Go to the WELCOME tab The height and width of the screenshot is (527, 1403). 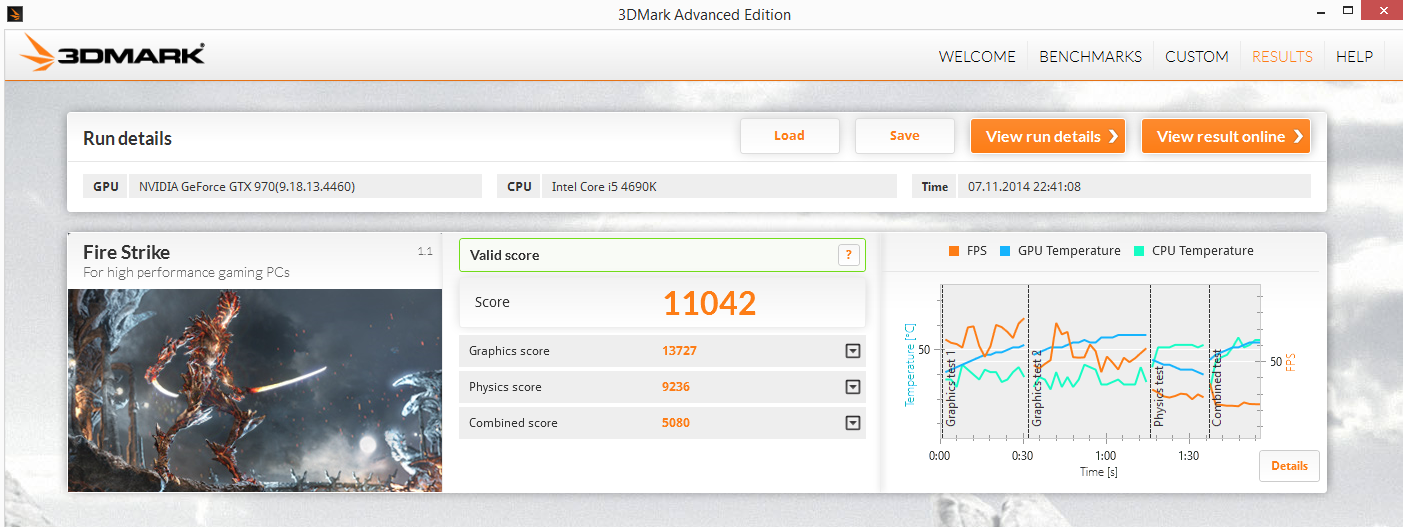[x=977, y=56]
